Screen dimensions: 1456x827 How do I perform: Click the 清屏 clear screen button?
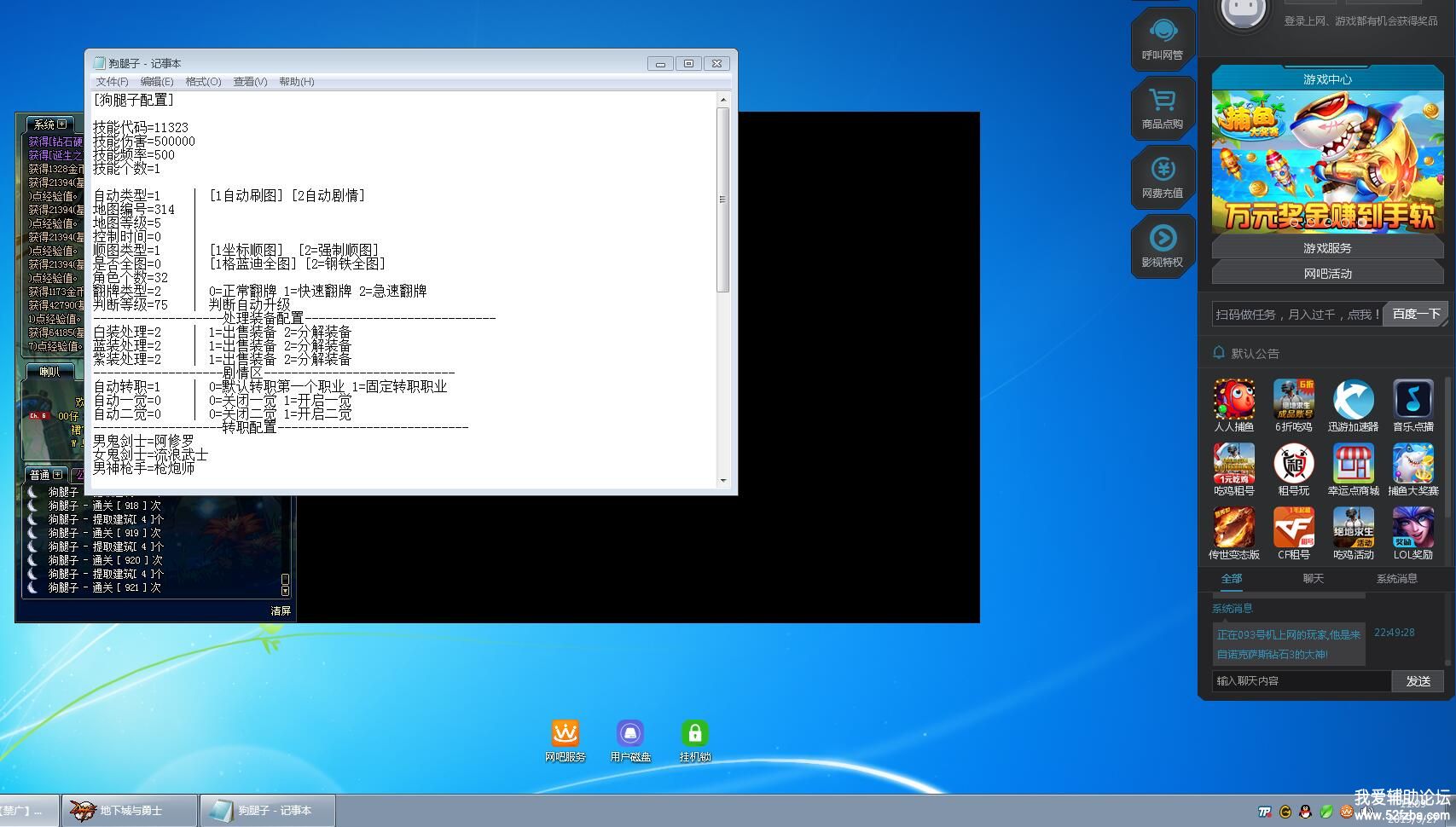click(x=281, y=610)
